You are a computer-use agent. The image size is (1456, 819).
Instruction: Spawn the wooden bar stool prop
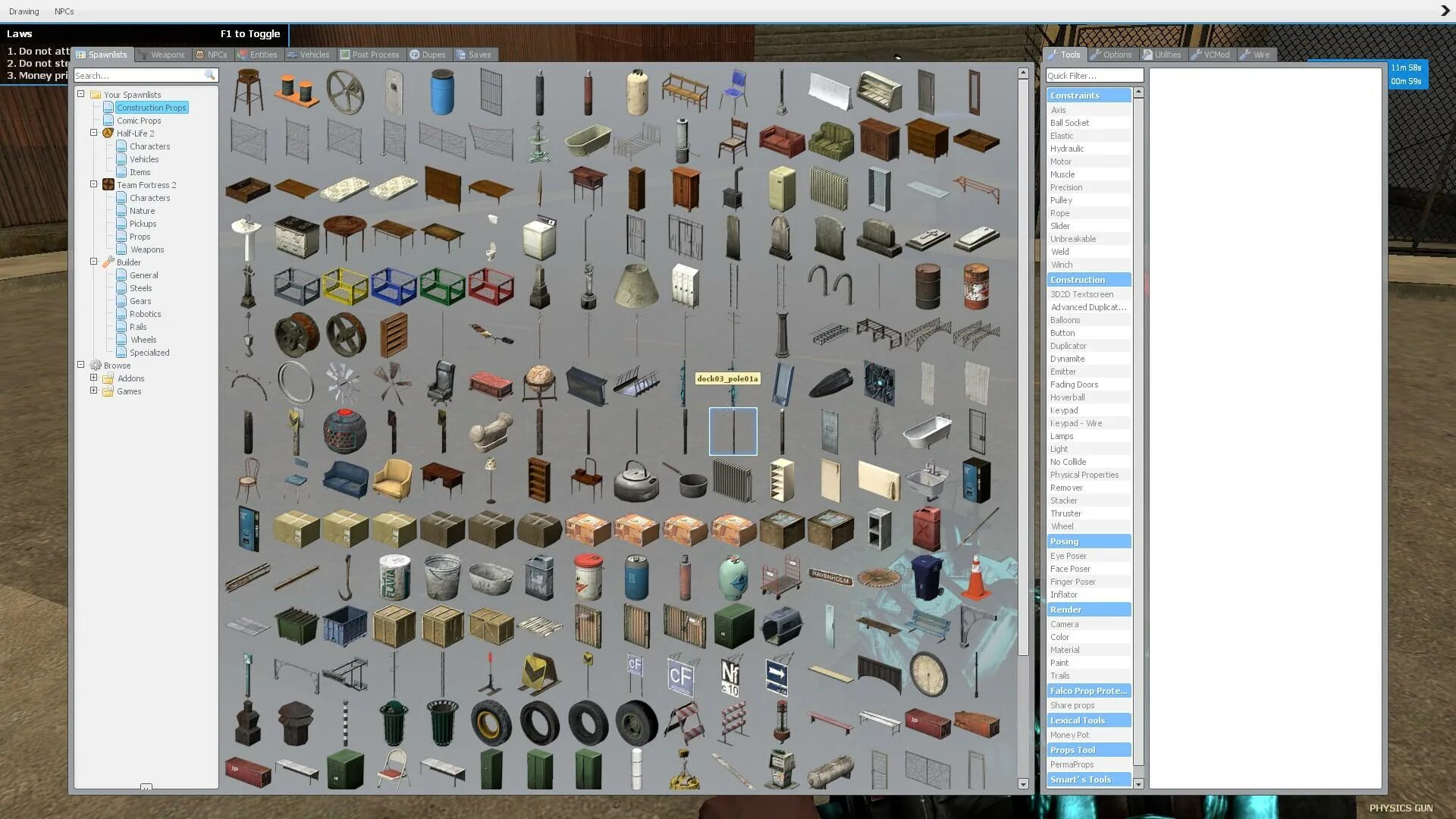tap(247, 92)
